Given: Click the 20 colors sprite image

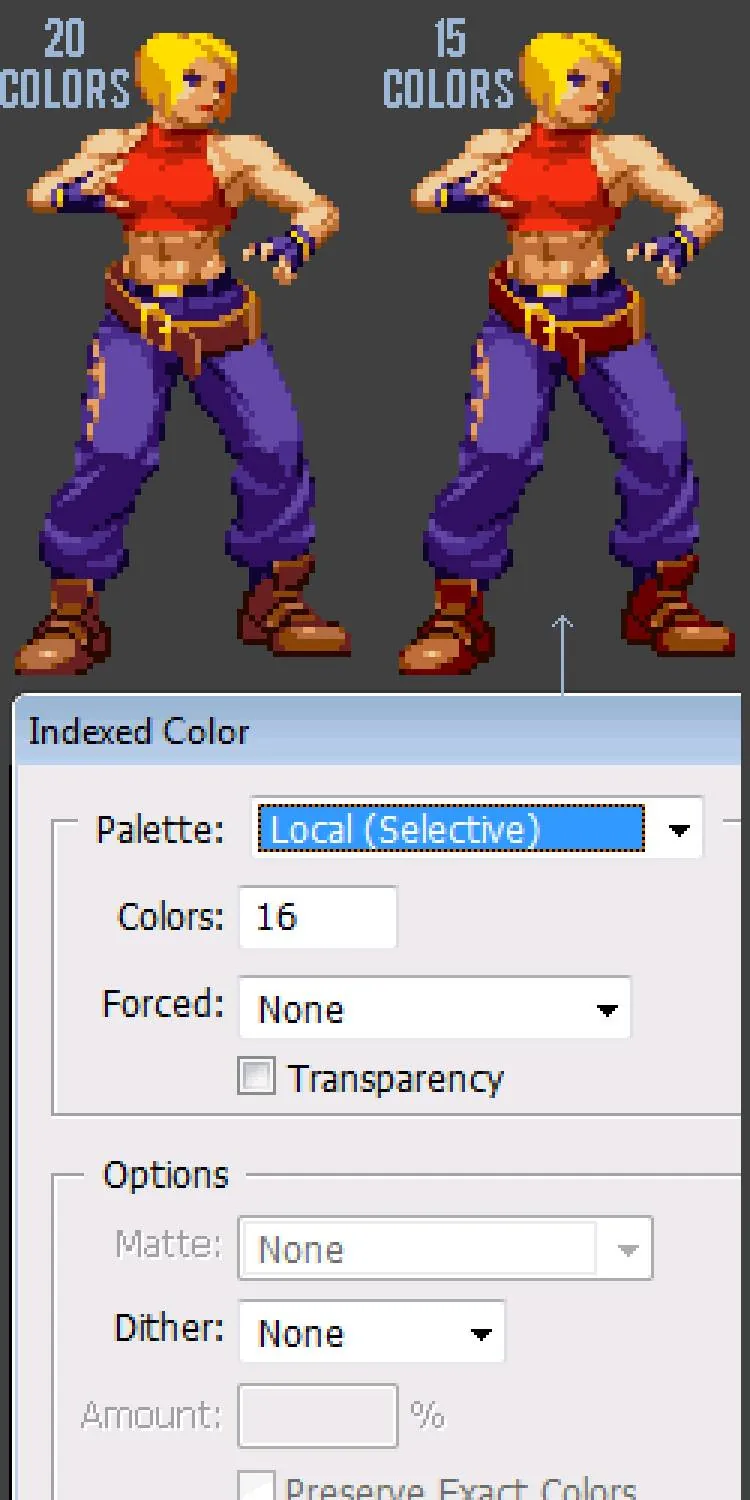Looking at the screenshot, I should (185, 352).
